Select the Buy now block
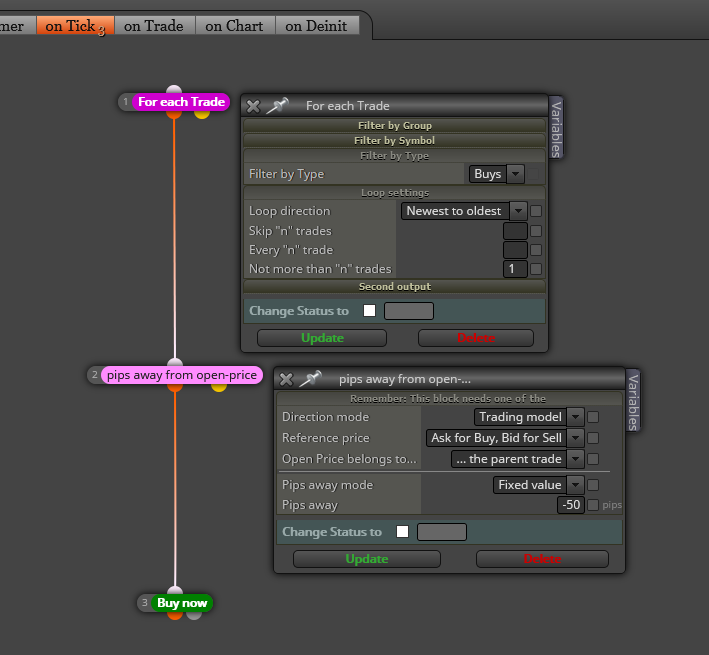The width and height of the screenshot is (709, 655). point(182,603)
